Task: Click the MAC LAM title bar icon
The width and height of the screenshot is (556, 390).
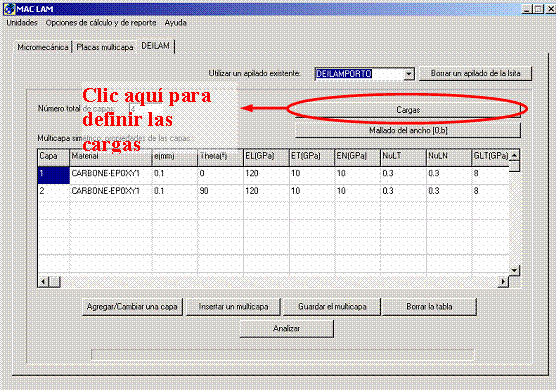Action: coord(10,9)
